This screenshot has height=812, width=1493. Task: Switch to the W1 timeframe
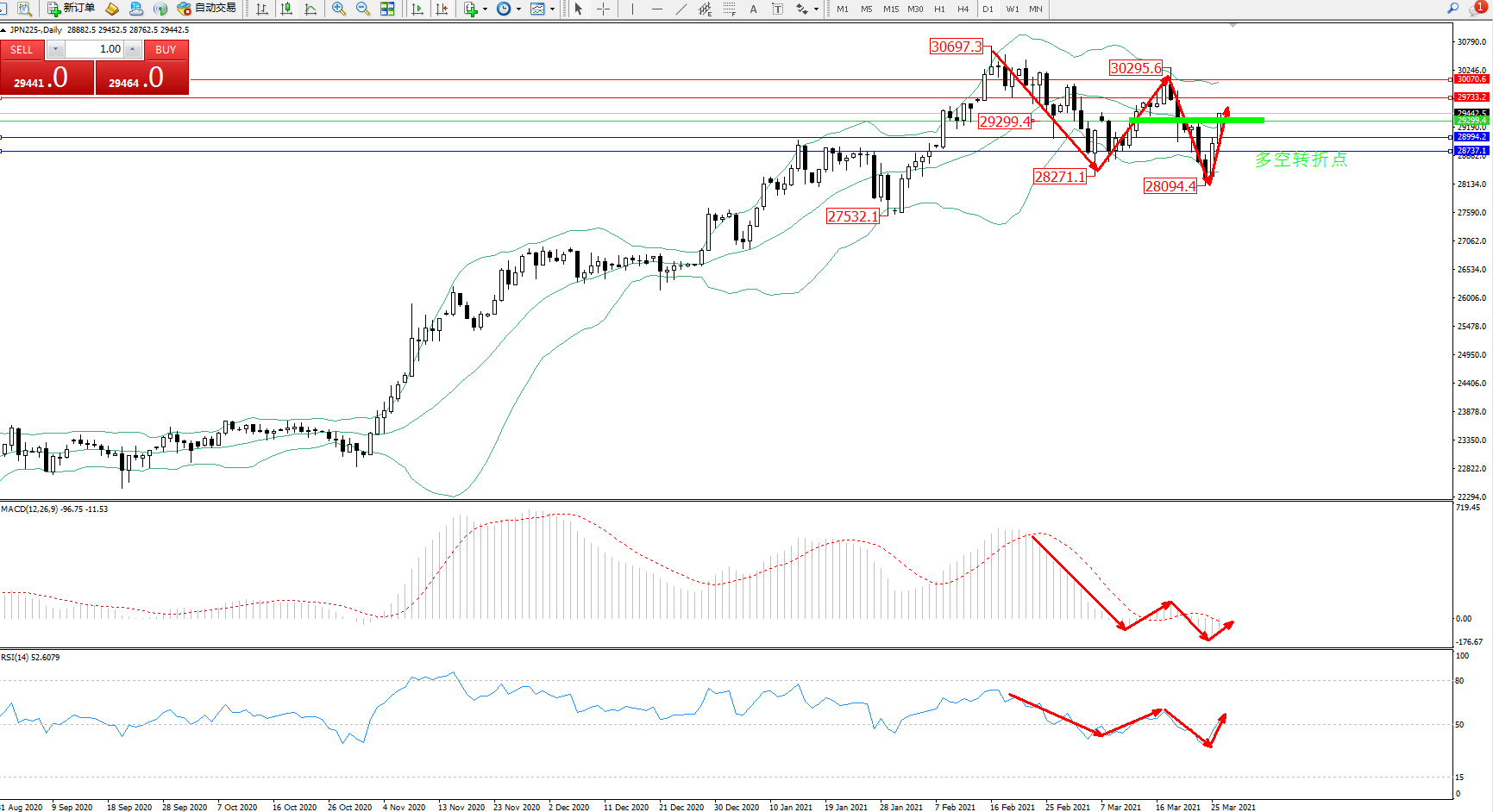coord(1012,9)
